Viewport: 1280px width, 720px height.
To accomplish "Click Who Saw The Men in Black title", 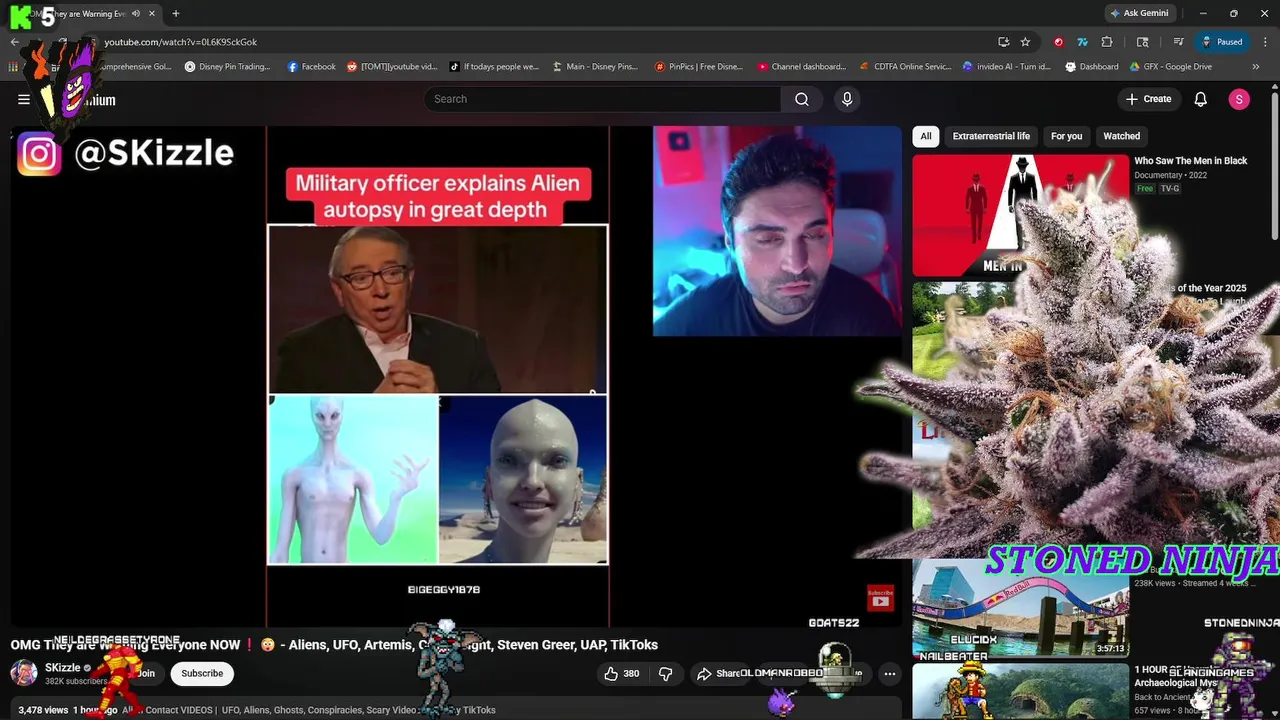I will point(1190,161).
